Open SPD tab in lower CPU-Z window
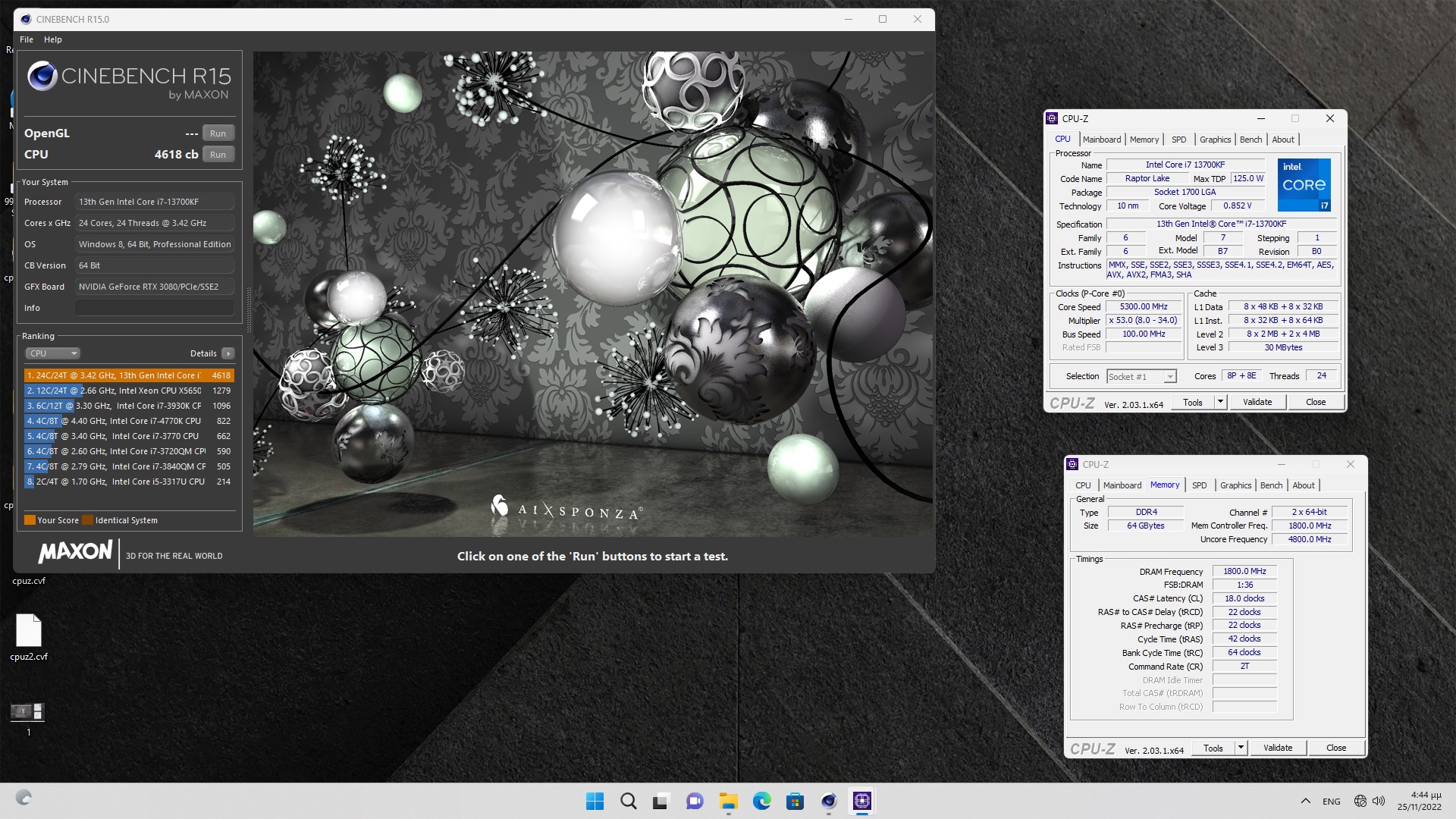Viewport: 1456px width, 819px height. 1199,485
